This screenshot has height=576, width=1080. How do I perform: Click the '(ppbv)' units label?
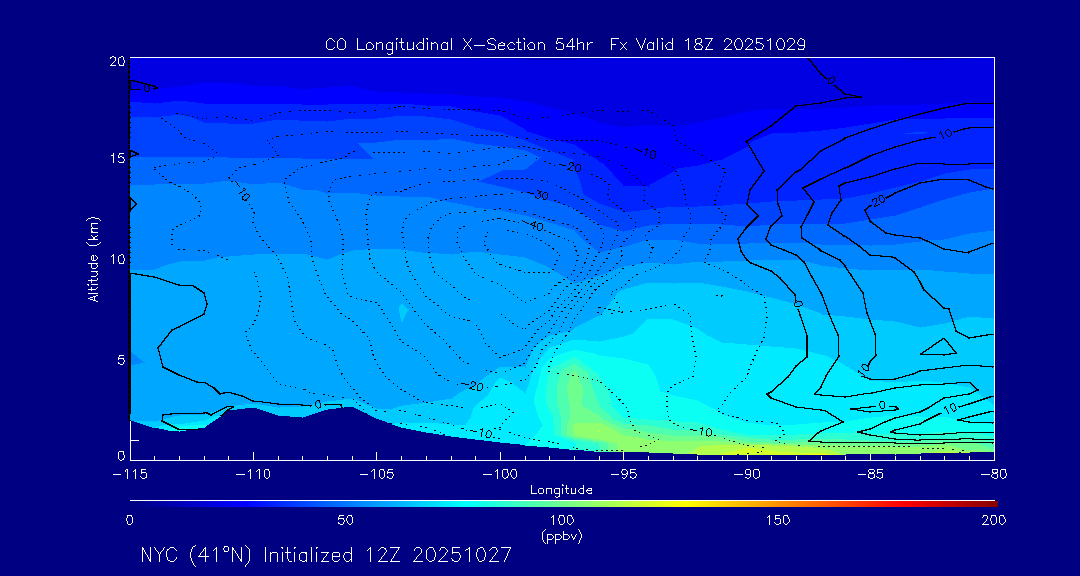(x=561, y=536)
